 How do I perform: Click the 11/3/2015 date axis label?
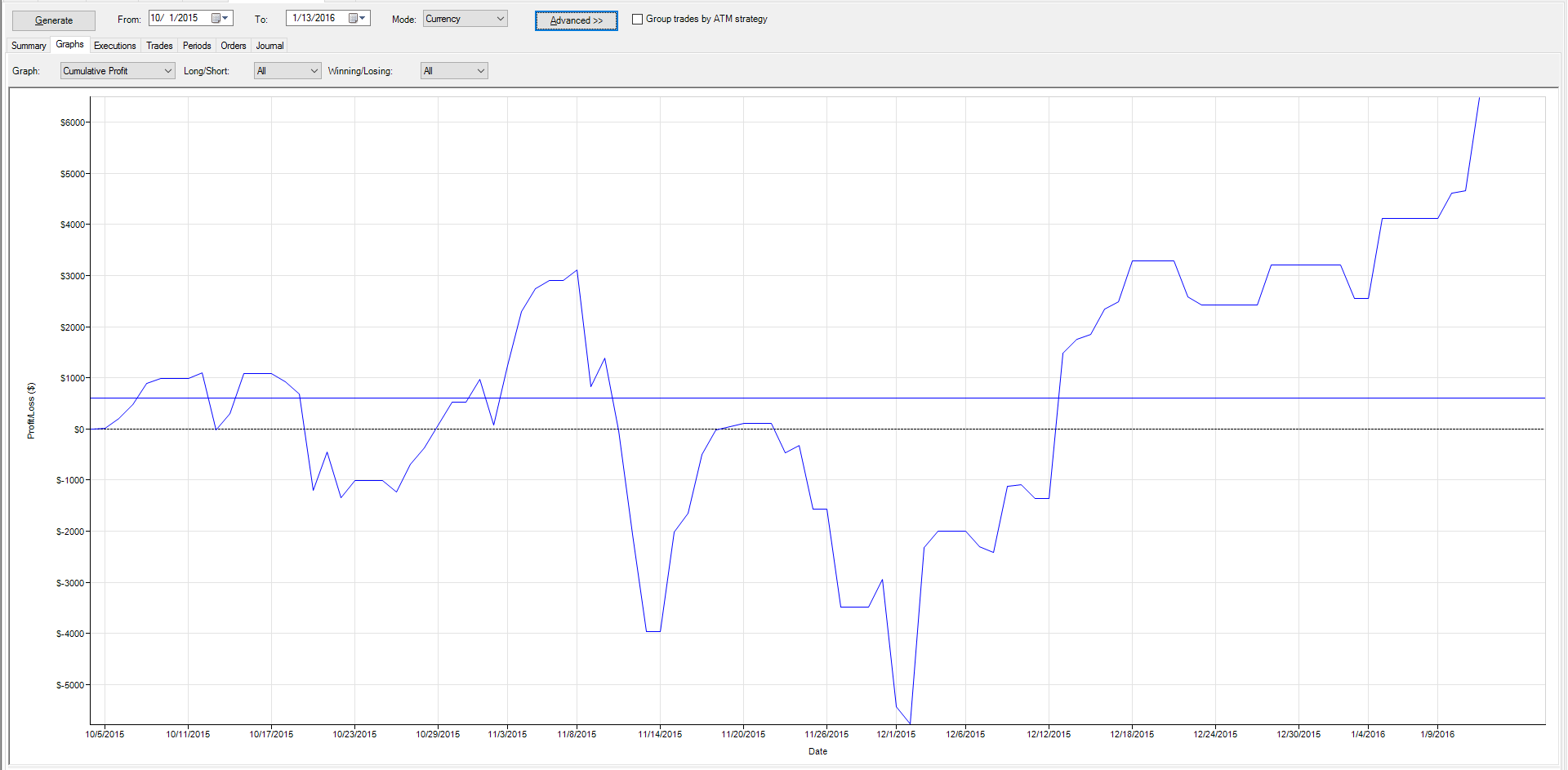tap(508, 734)
